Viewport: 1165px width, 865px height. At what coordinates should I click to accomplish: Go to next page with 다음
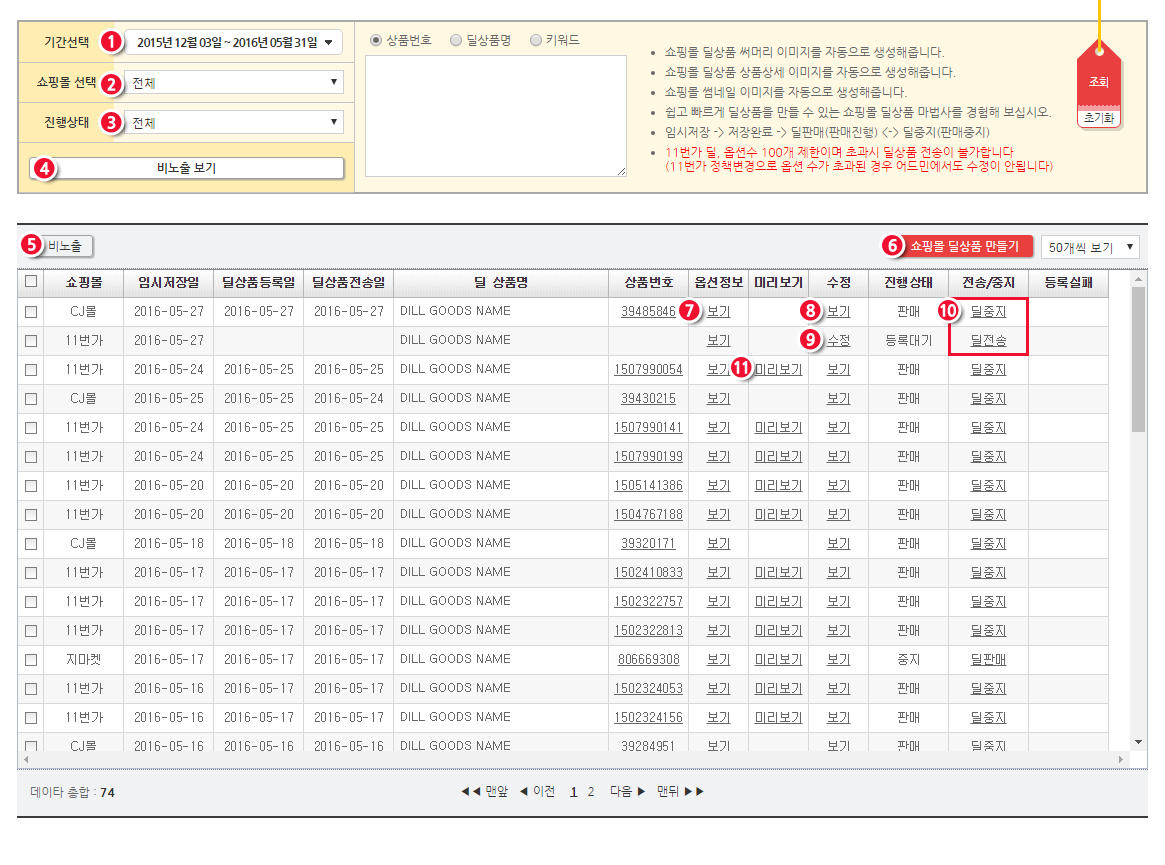pos(628,791)
